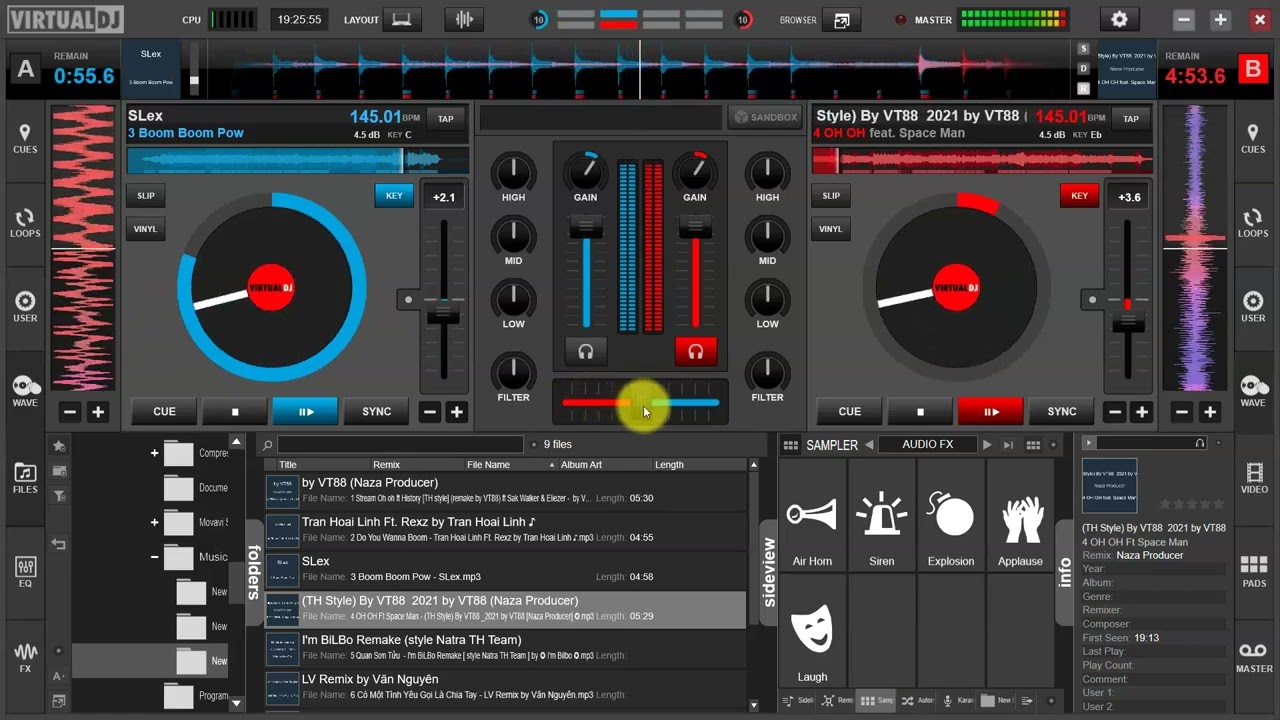Trigger the Laugh sample
This screenshot has height=720, width=1280.
pos(812,631)
